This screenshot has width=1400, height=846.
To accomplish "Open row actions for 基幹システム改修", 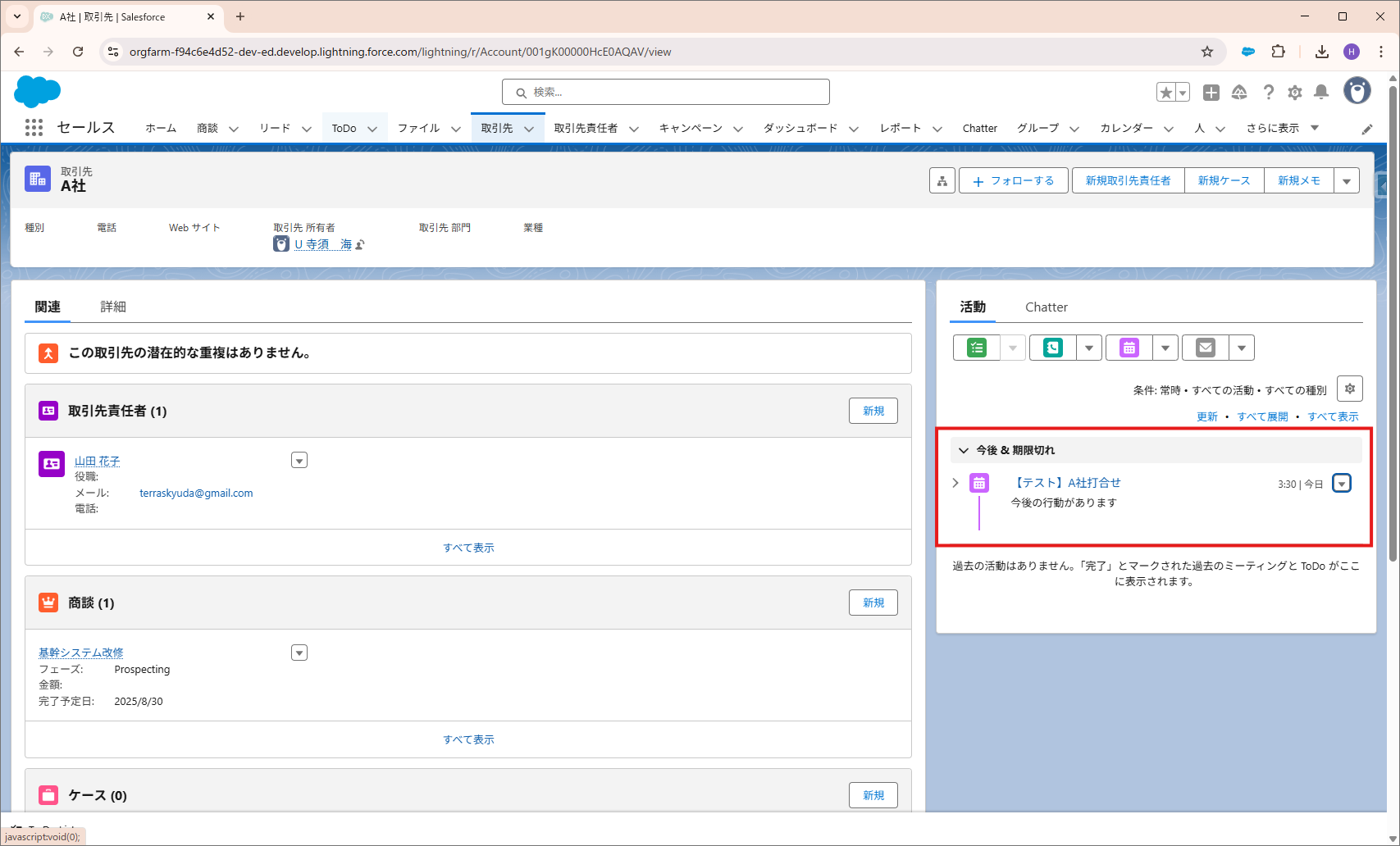I will click(299, 653).
